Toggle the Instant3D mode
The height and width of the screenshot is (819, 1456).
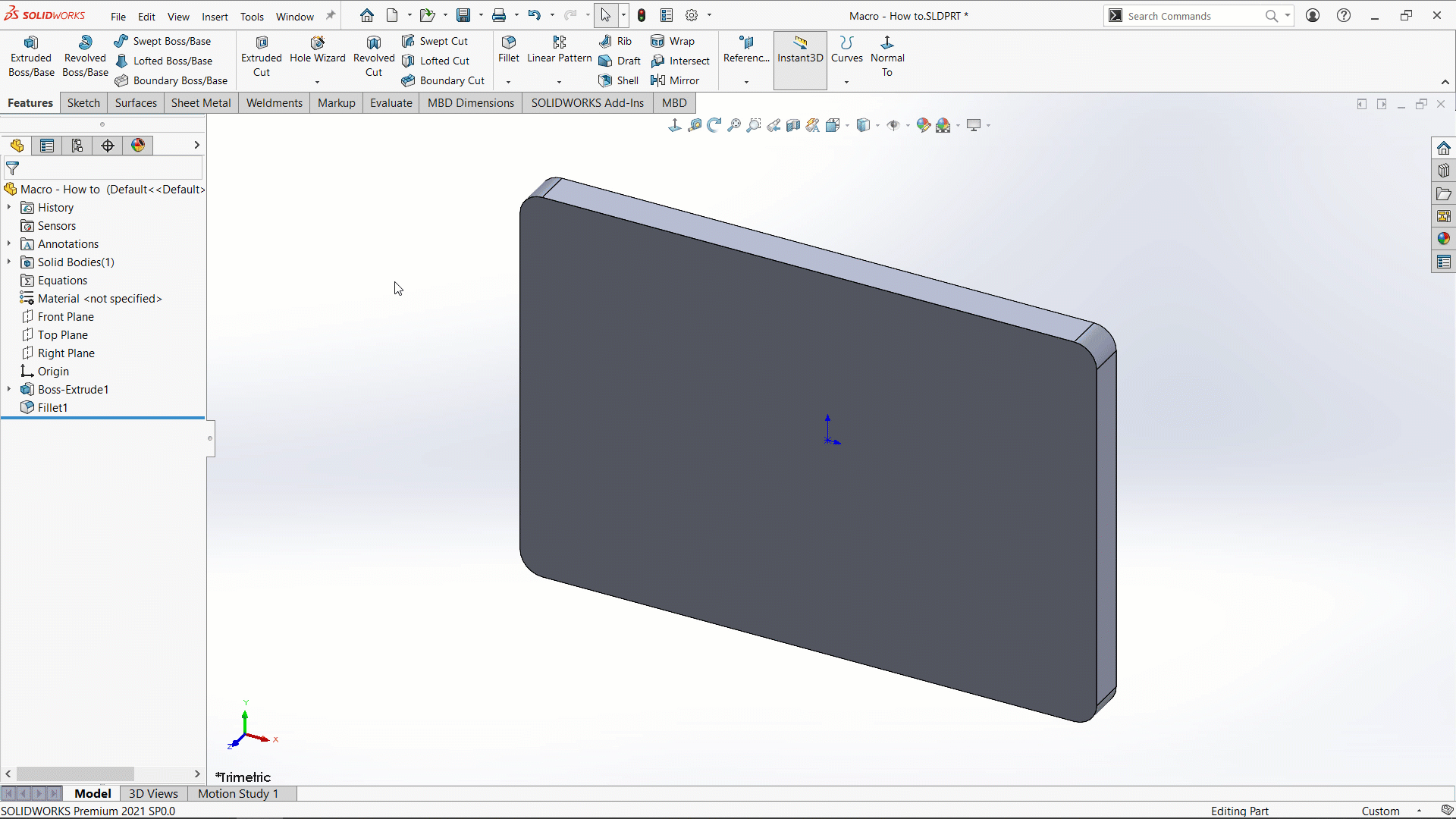800,60
